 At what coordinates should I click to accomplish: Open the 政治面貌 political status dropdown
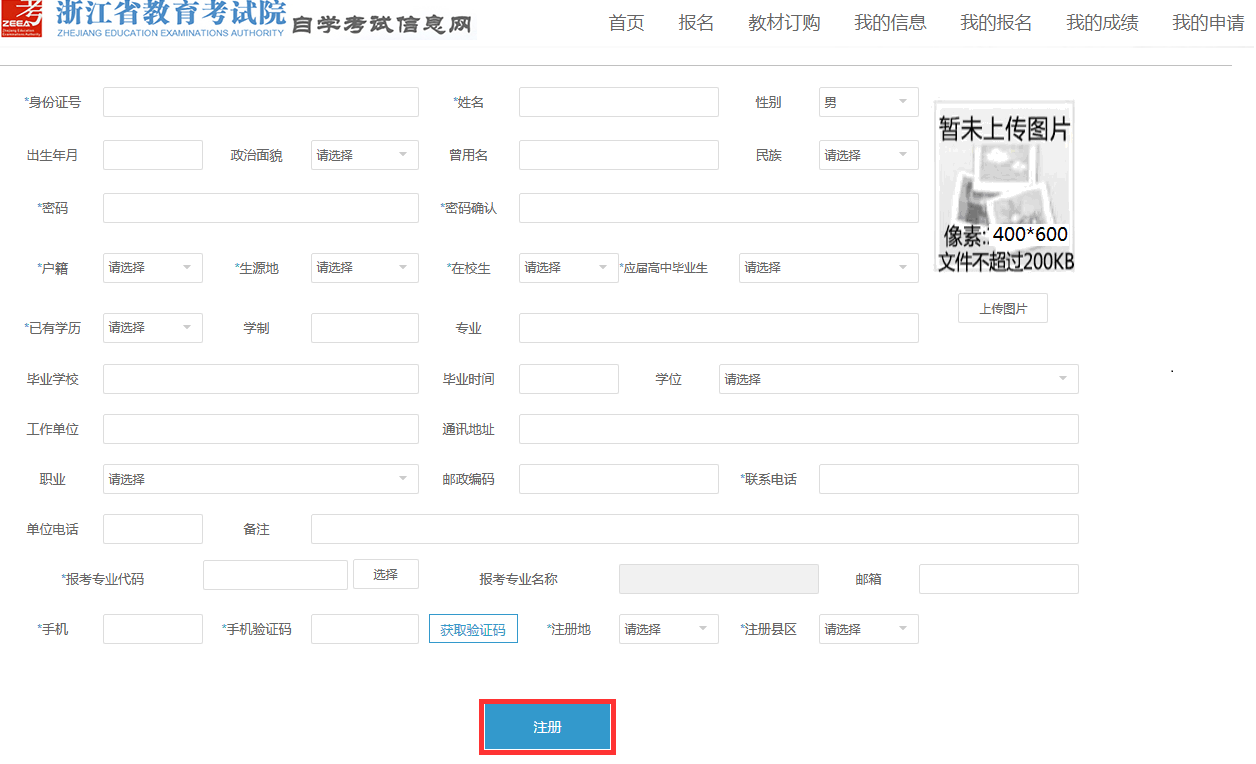click(364, 154)
